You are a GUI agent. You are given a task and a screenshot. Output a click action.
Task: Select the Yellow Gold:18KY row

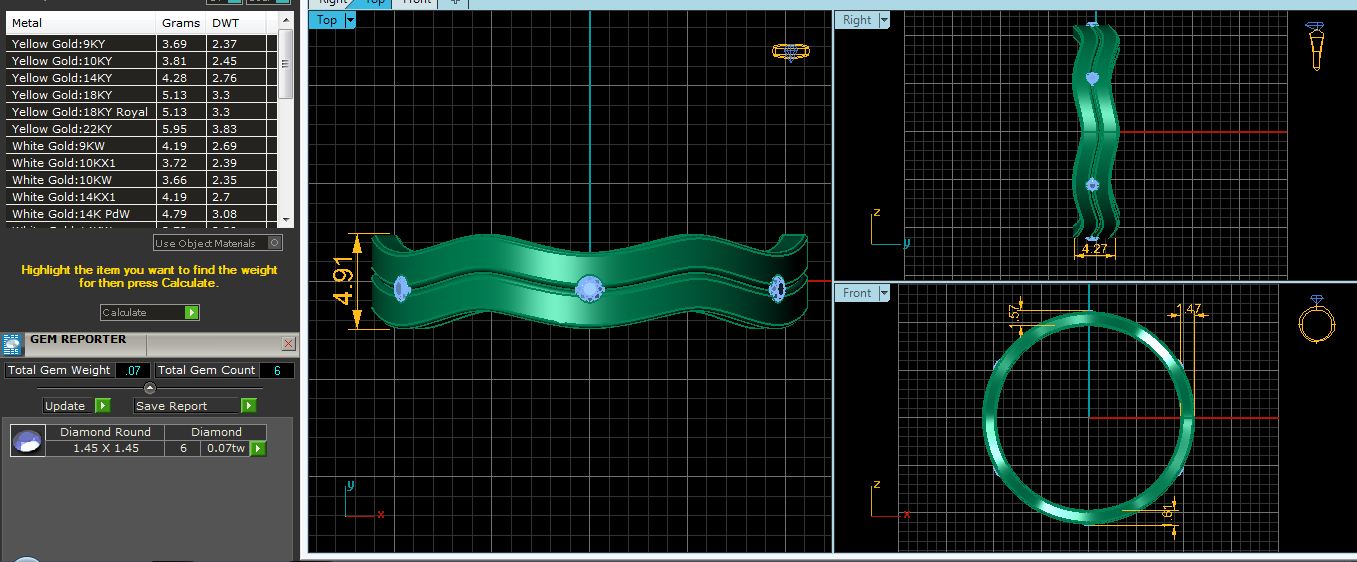(142, 95)
